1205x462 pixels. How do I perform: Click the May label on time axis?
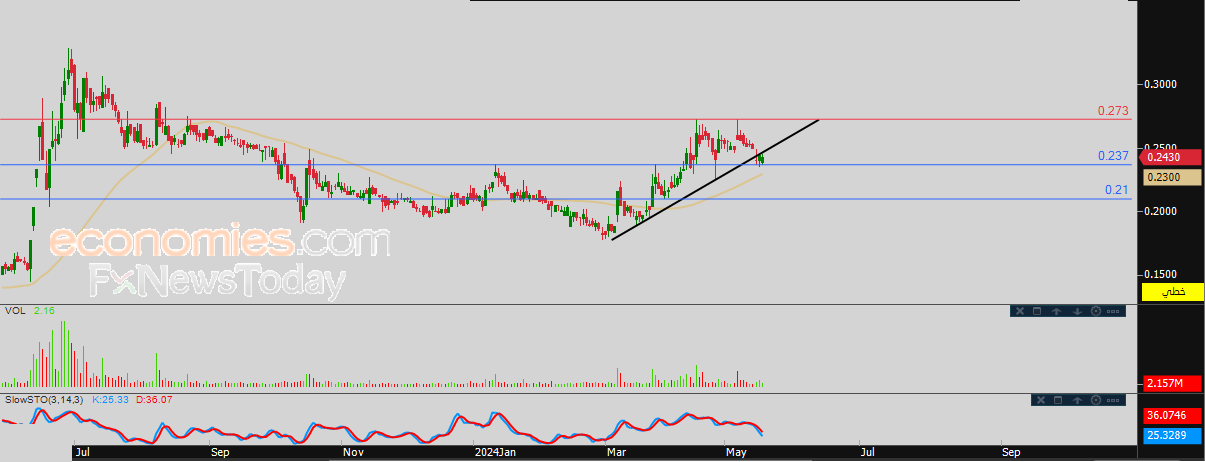coord(735,452)
